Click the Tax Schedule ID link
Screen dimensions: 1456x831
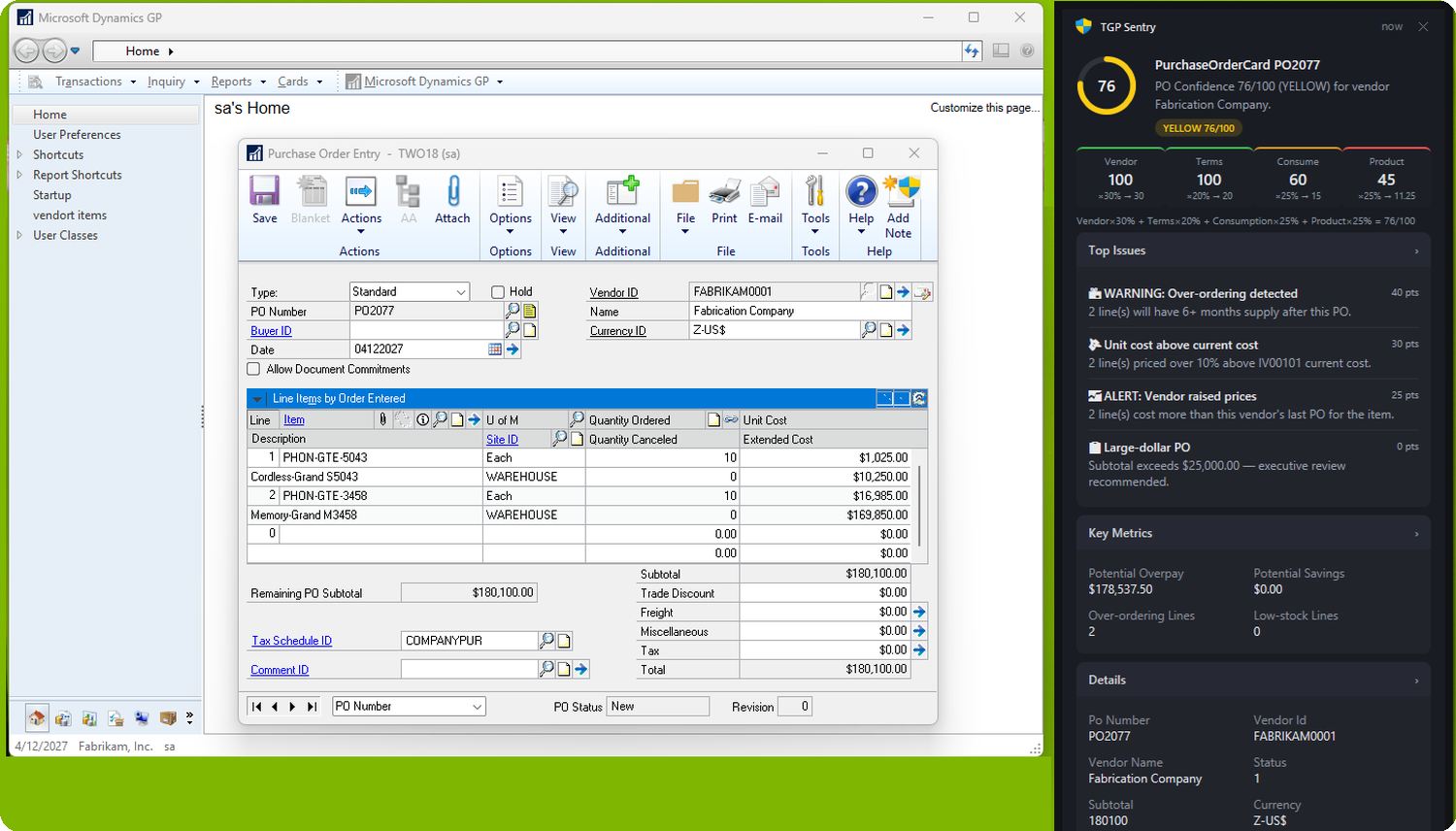coord(291,641)
